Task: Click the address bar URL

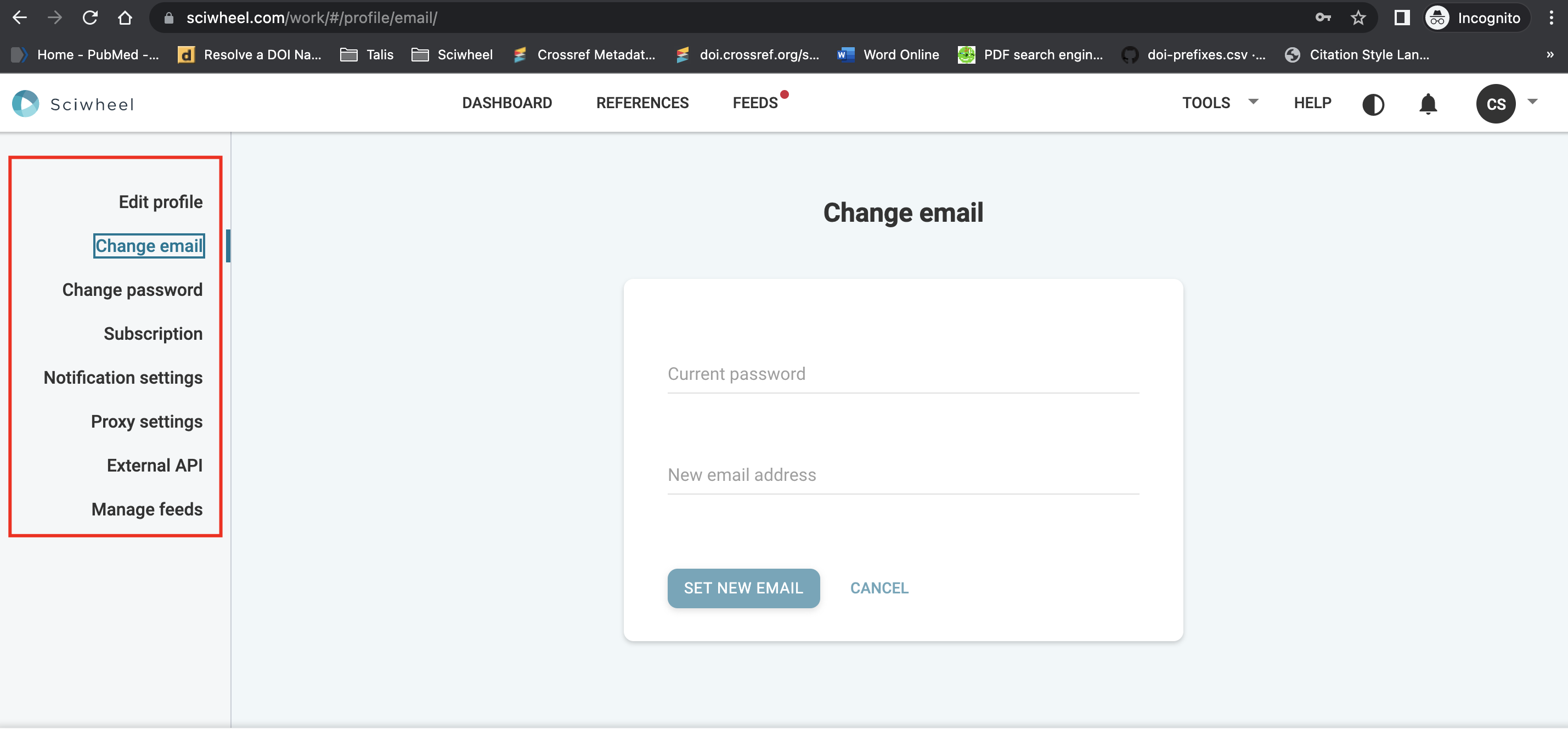Action: (x=312, y=18)
